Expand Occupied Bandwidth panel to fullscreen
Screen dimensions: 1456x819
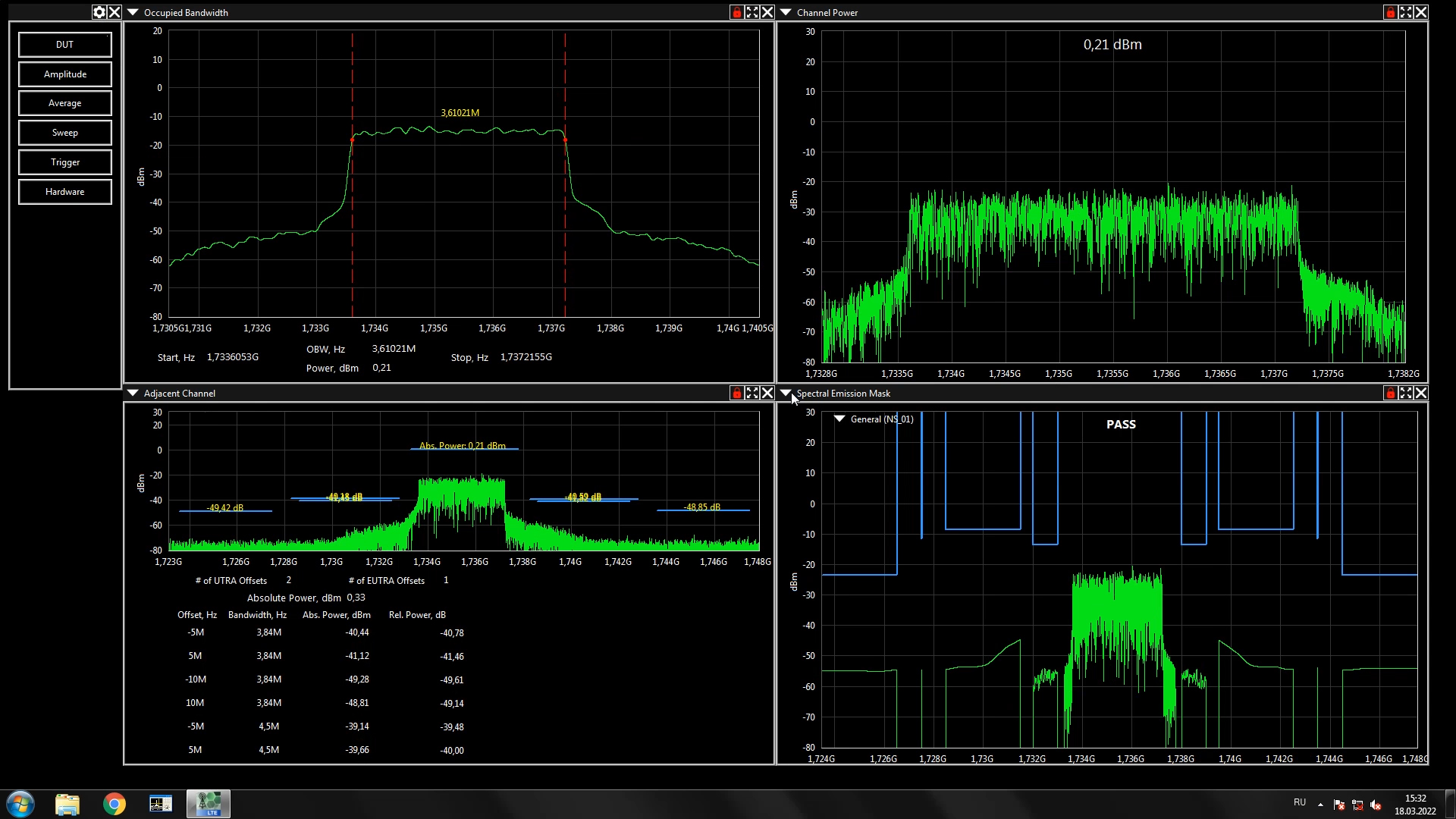coord(752,12)
